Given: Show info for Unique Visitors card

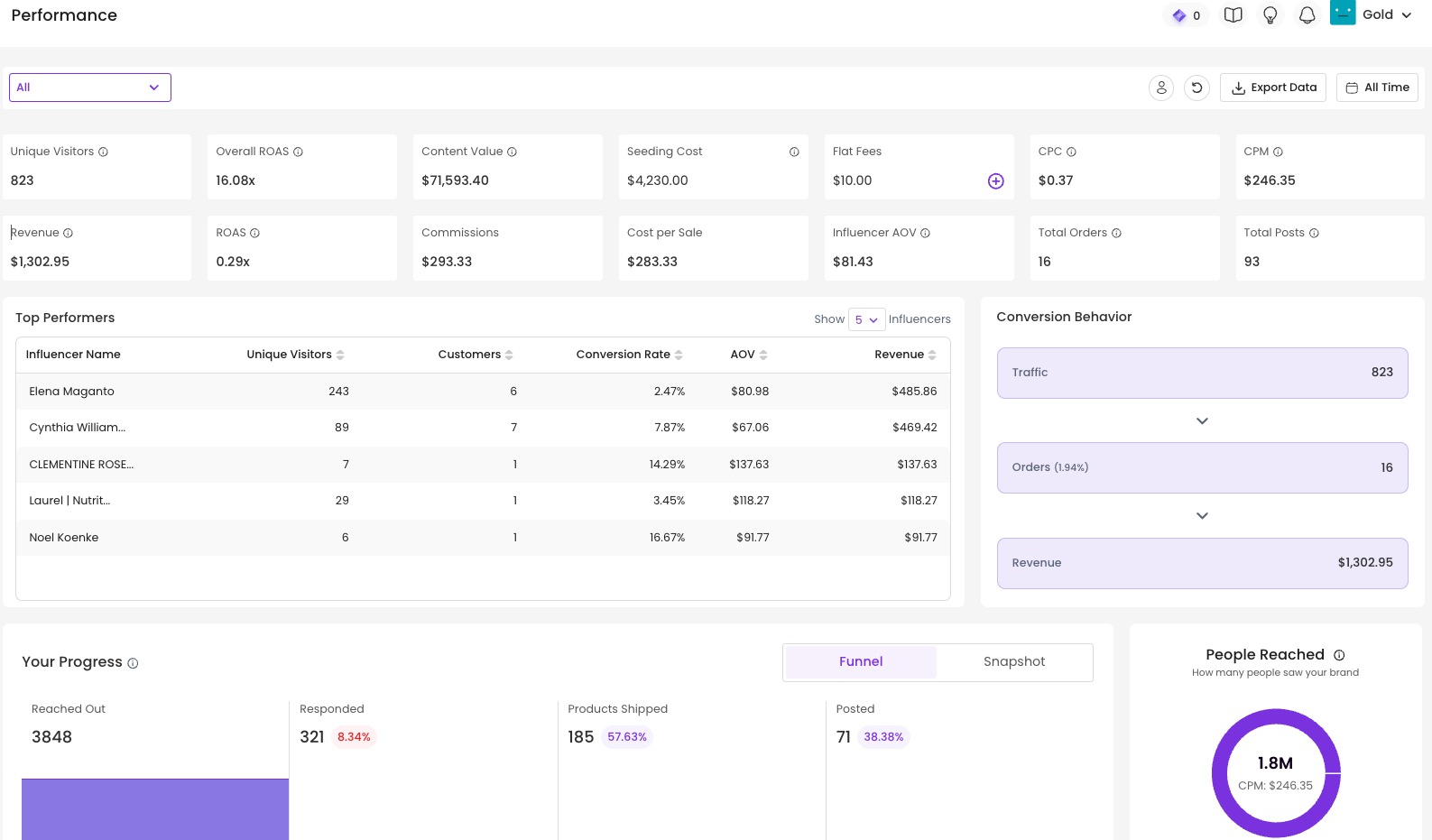Looking at the screenshot, I should coord(103,152).
